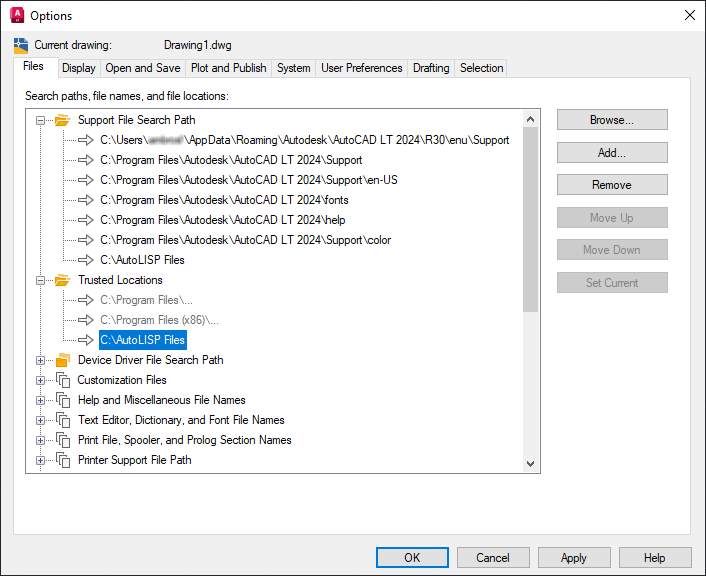Image resolution: width=706 pixels, height=576 pixels.
Task: Click the arrow icon beside Support\color path
Action: [86, 240]
